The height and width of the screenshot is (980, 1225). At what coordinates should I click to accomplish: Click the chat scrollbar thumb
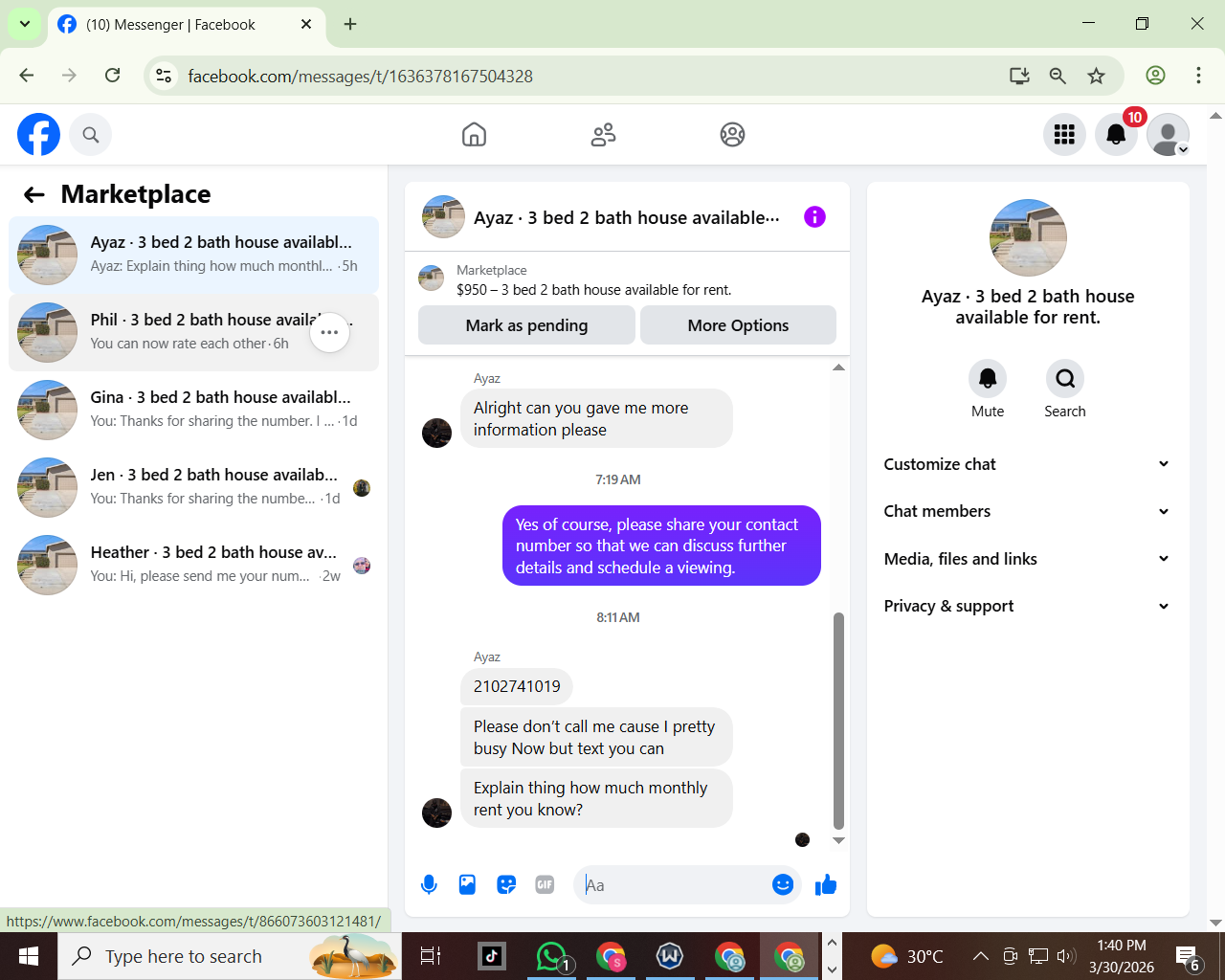point(838,722)
